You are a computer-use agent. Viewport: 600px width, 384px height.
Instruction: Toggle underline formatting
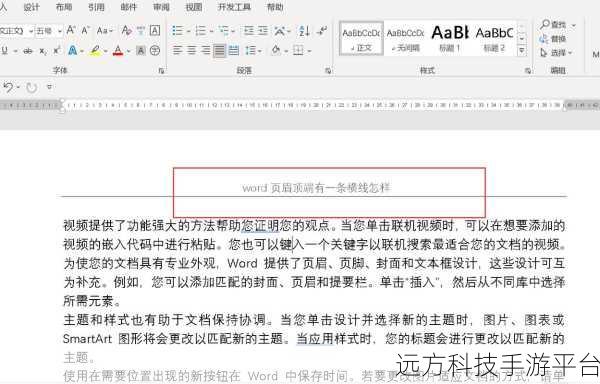5,50
